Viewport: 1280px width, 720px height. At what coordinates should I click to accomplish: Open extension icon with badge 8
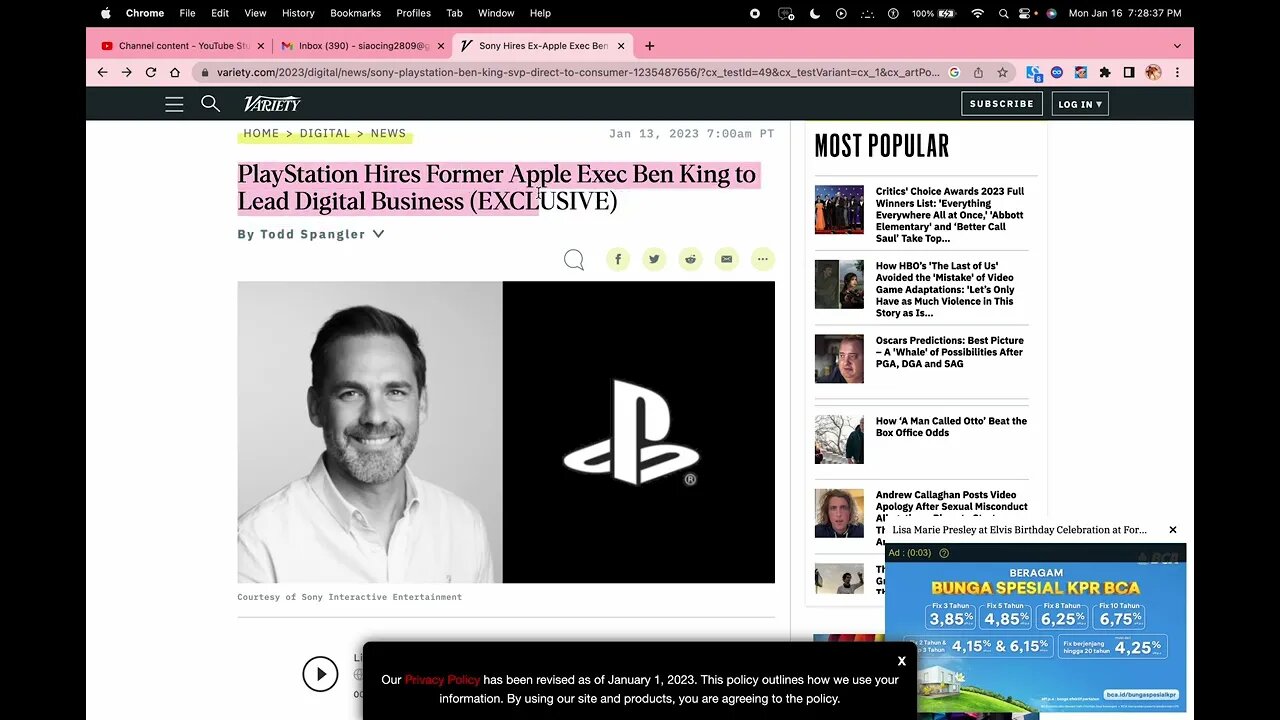(x=1033, y=73)
